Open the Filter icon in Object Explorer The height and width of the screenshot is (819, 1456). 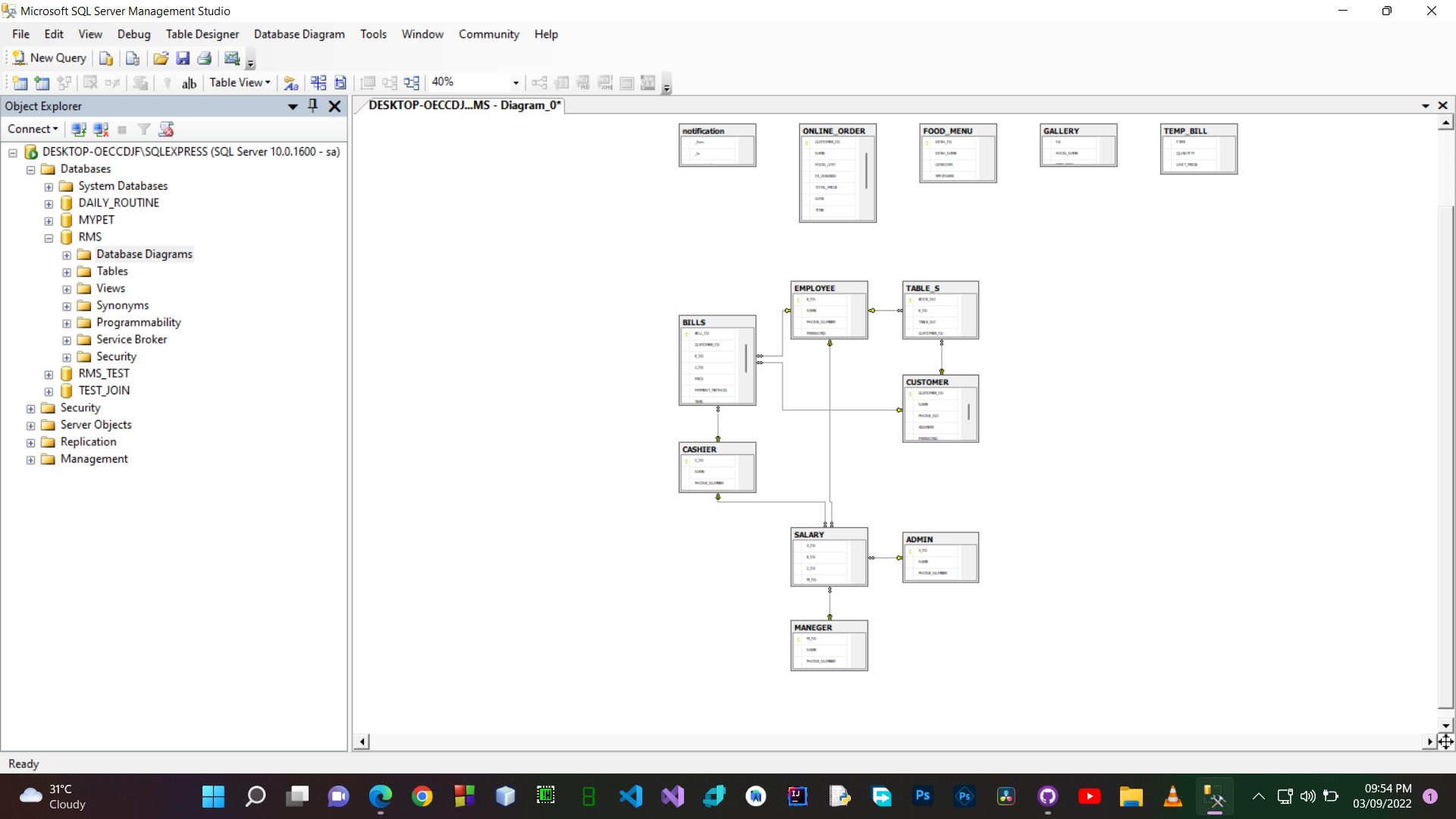[x=143, y=129]
